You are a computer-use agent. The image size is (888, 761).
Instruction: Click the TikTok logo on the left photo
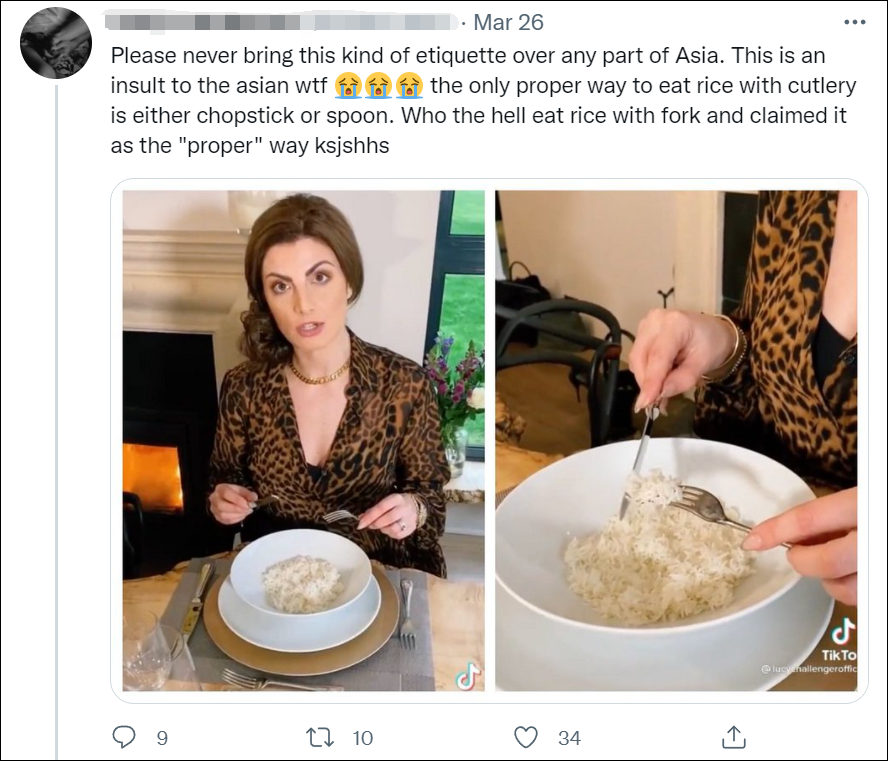tap(468, 676)
